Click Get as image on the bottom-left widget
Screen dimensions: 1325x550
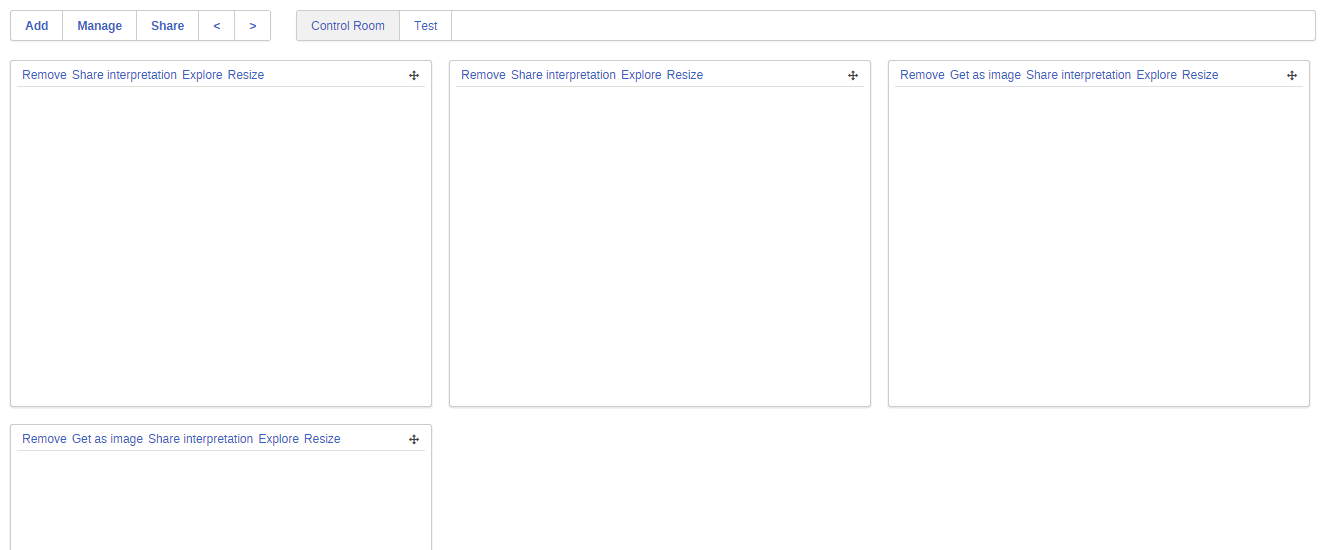pos(107,439)
